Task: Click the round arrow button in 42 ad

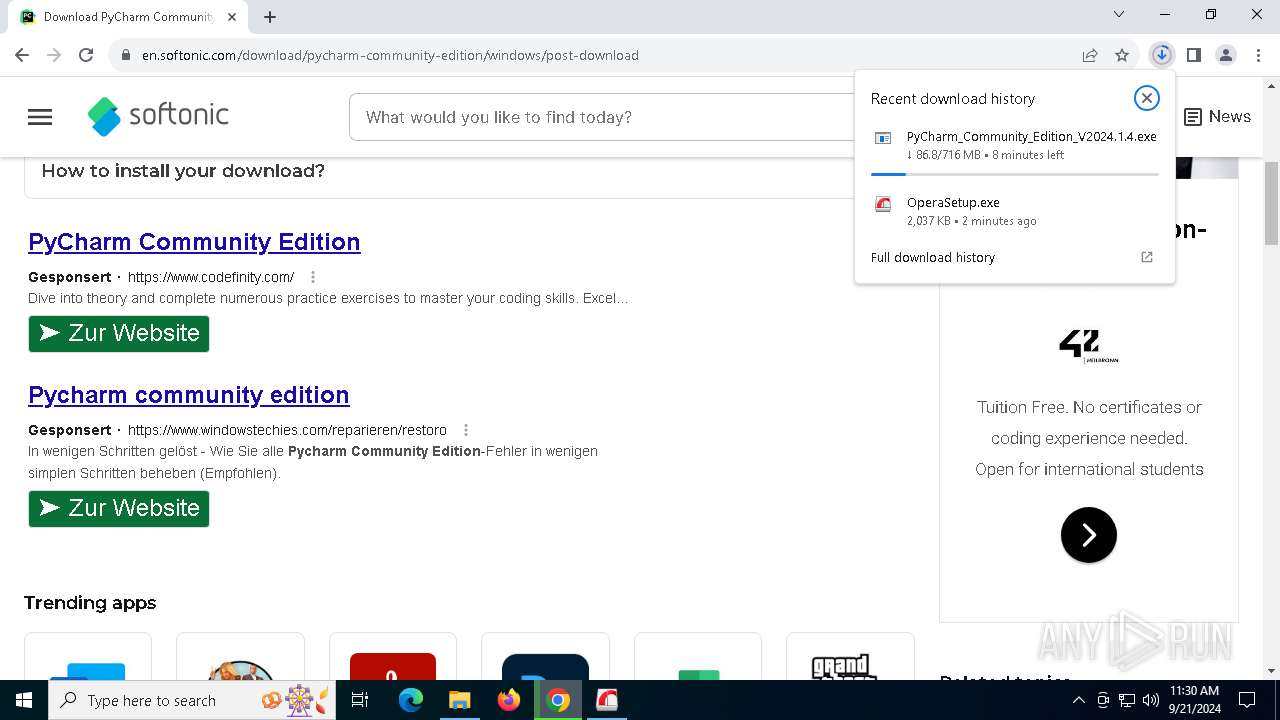Action: click(1089, 535)
